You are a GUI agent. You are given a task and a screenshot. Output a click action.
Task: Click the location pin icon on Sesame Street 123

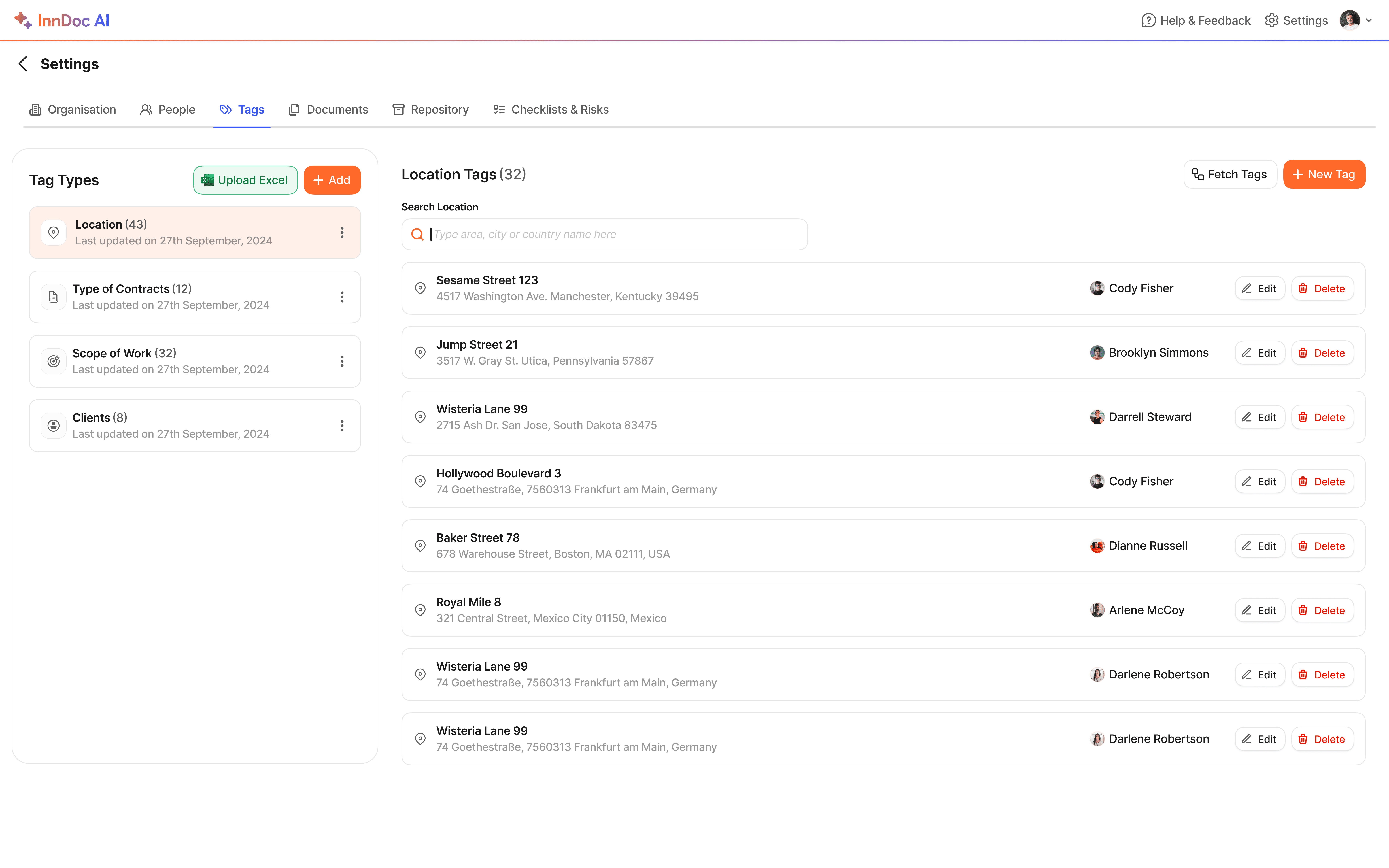[x=420, y=288]
